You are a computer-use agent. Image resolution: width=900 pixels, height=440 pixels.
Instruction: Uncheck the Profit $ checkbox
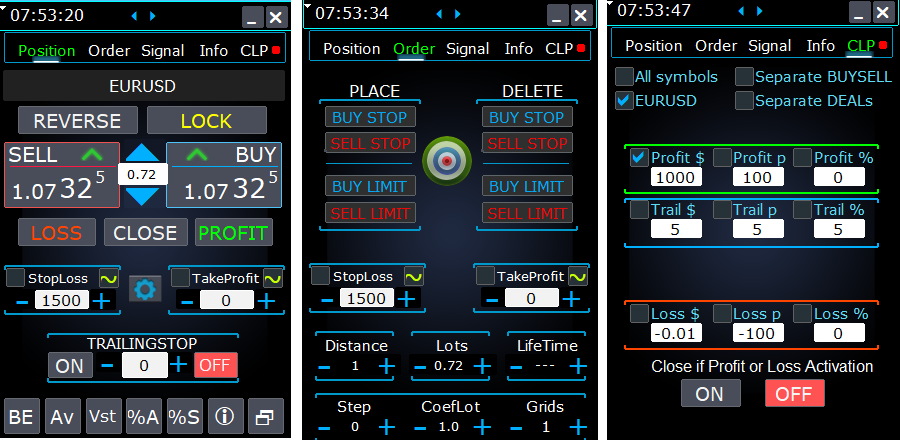[x=639, y=157]
